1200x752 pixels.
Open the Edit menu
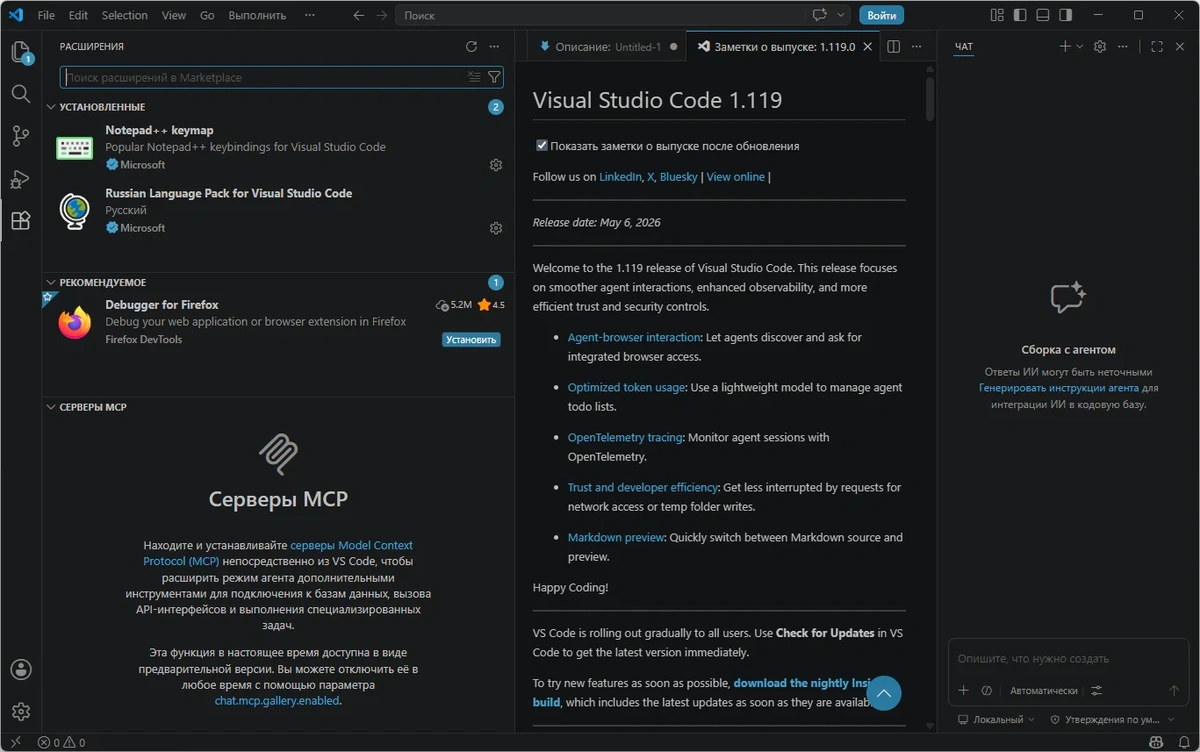coord(78,15)
